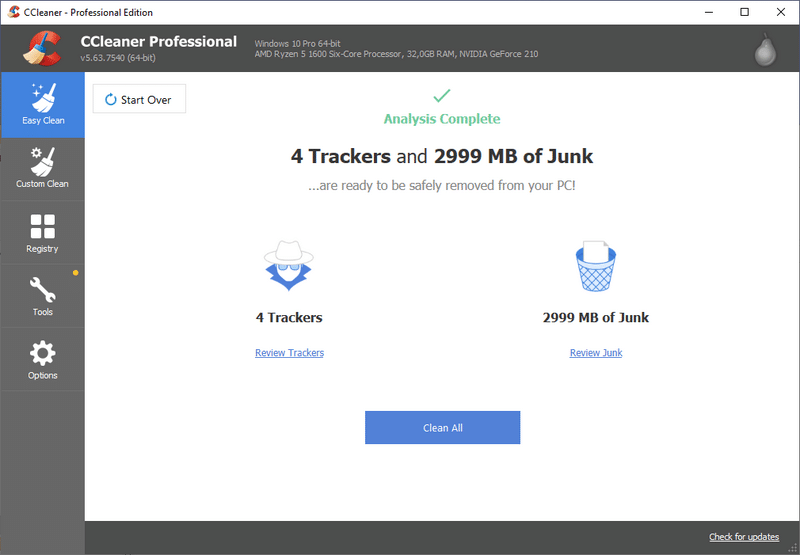The width and height of the screenshot is (800, 555).
Task: Click the Start Over button
Action: tap(139, 100)
